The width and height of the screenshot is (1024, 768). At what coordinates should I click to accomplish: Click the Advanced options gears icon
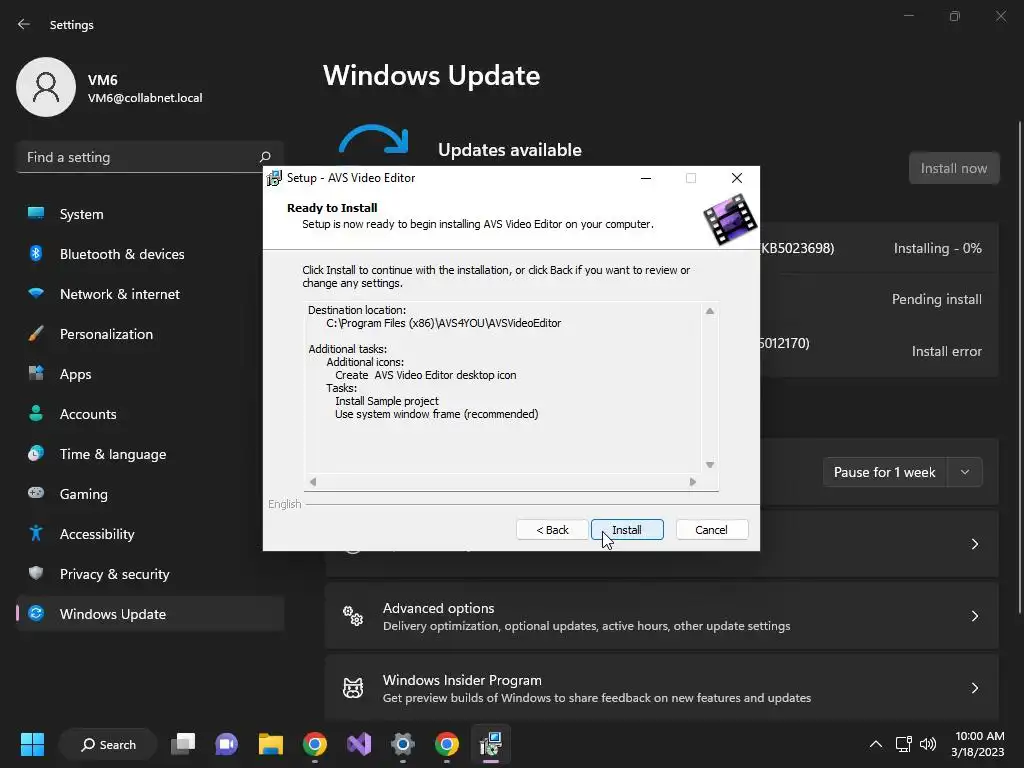pos(353,616)
